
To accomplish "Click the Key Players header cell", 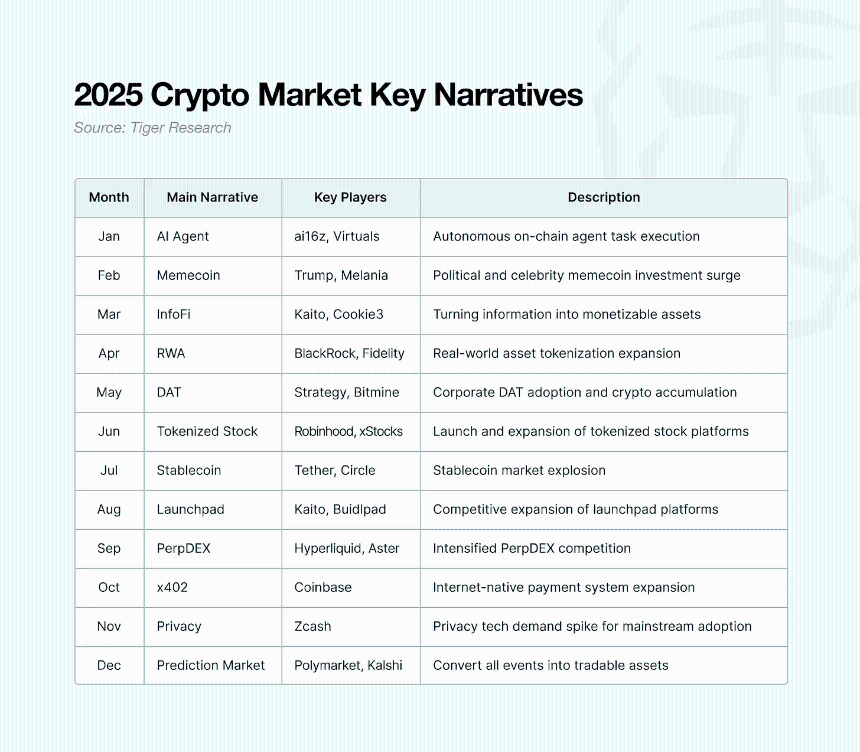I will pos(350,197).
